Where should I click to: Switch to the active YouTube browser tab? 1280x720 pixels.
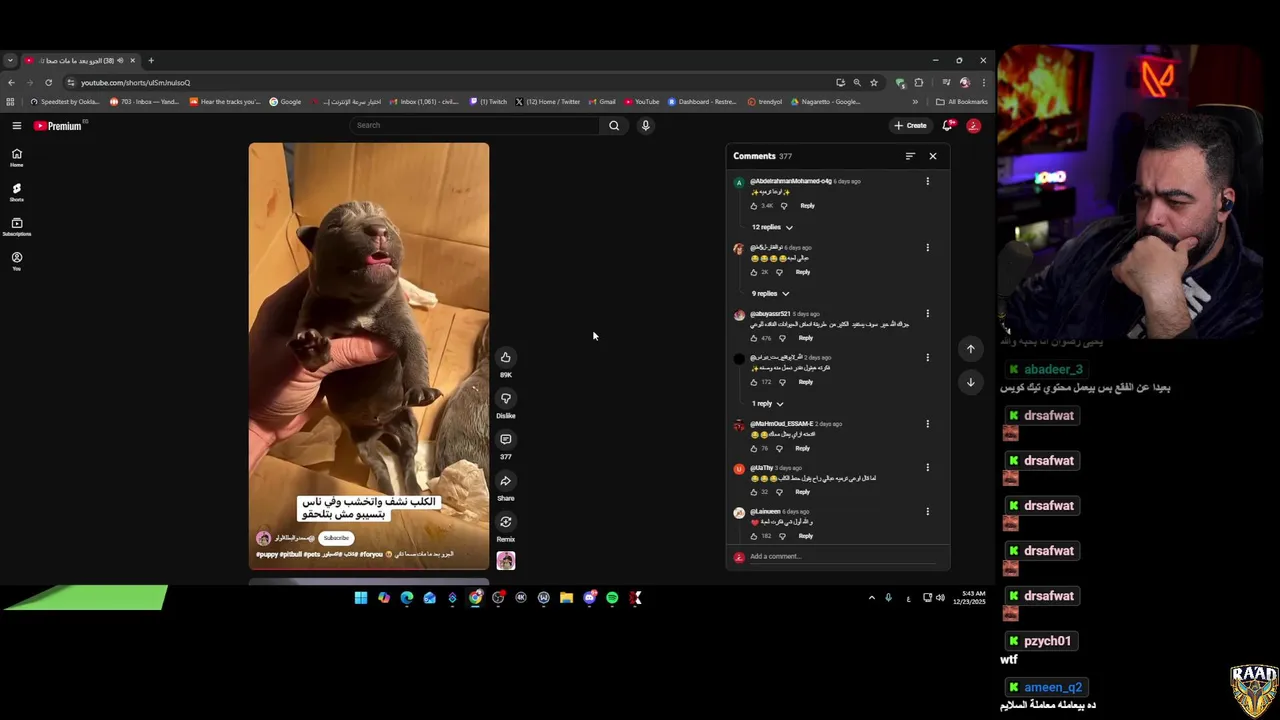click(x=80, y=60)
